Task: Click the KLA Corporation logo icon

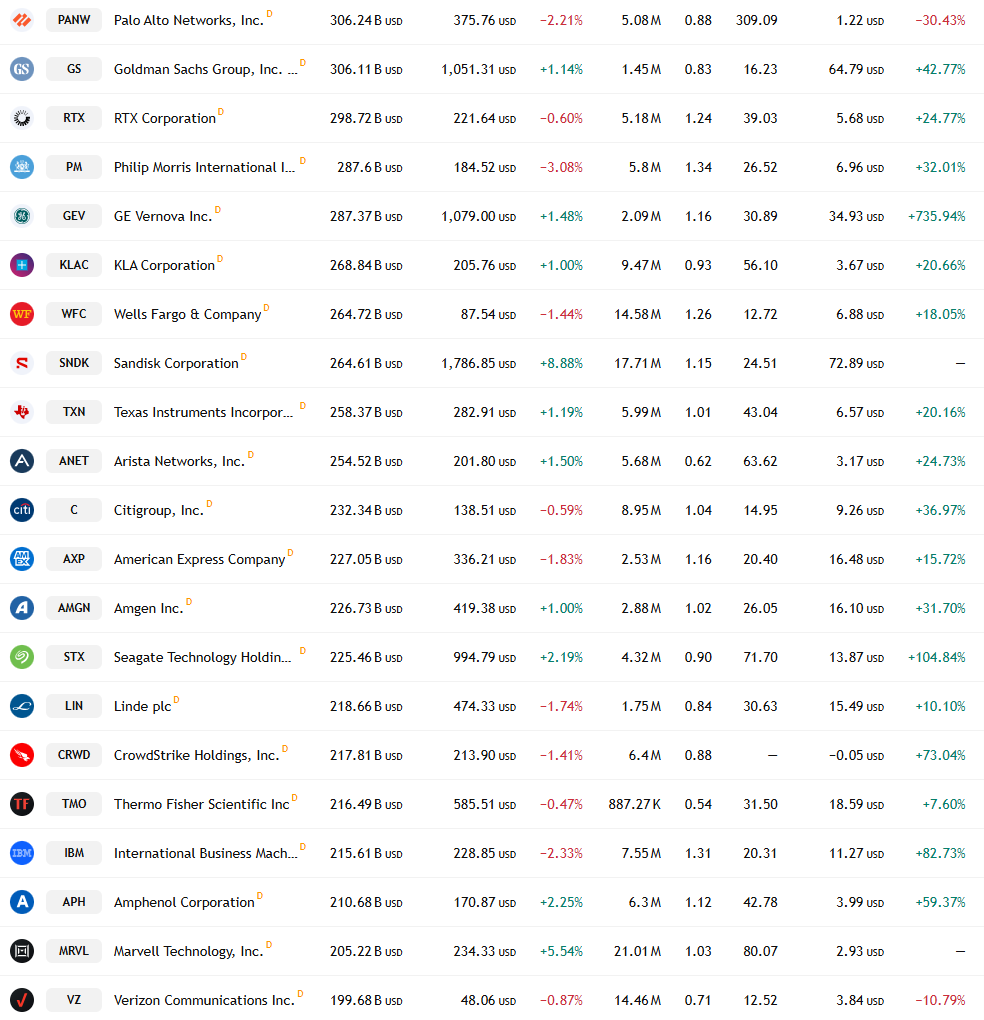Action: tap(22, 265)
